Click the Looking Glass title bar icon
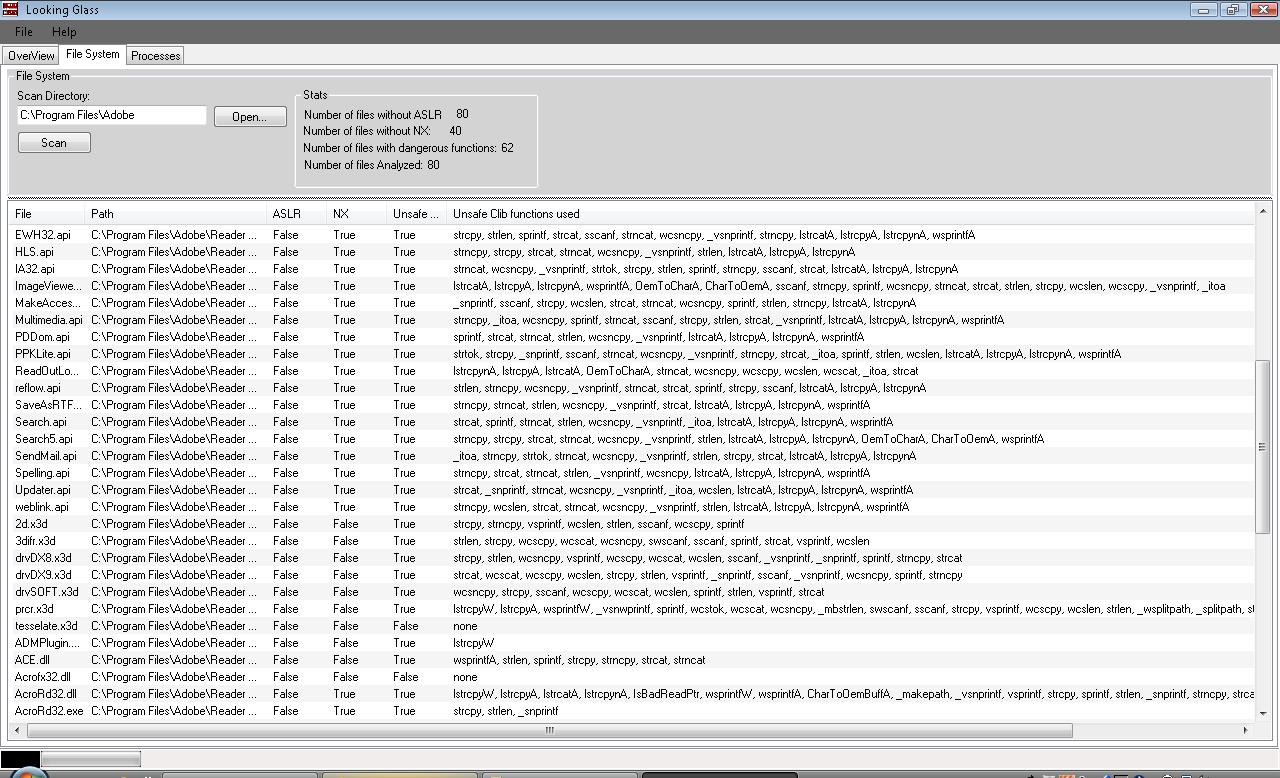 point(10,10)
